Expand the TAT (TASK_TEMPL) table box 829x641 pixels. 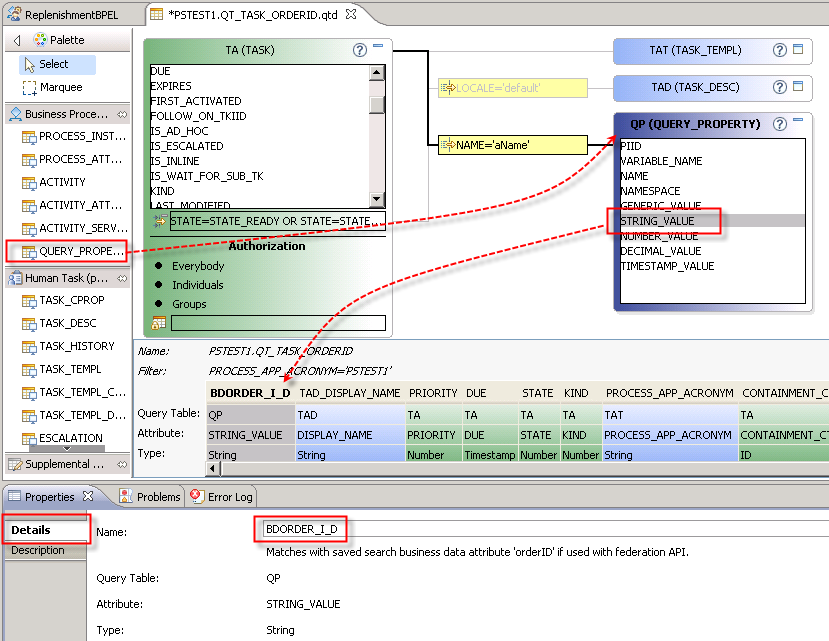pyautogui.click(x=798, y=49)
